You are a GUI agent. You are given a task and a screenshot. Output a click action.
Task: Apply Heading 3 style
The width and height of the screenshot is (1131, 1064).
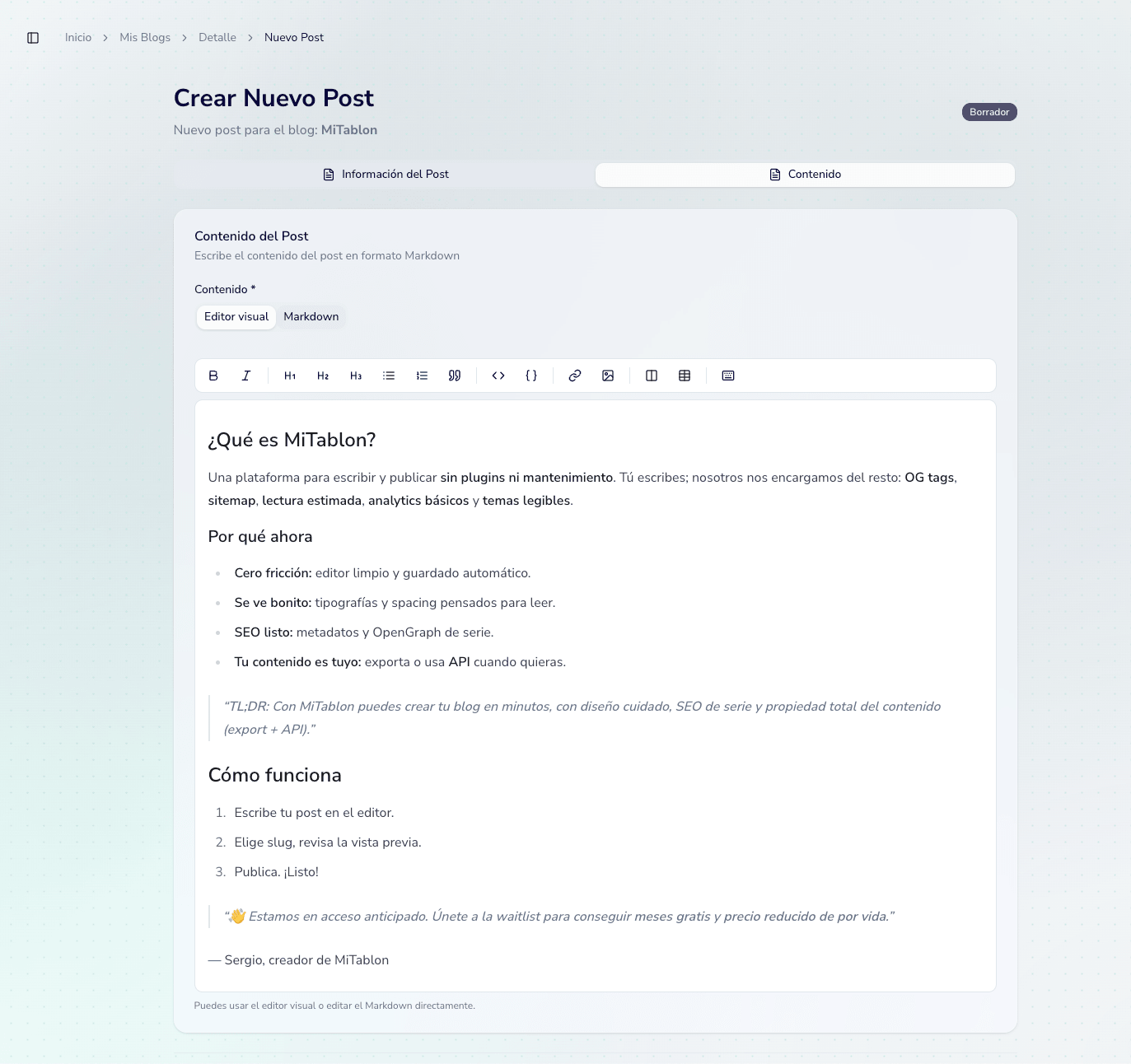tap(356, 376)
